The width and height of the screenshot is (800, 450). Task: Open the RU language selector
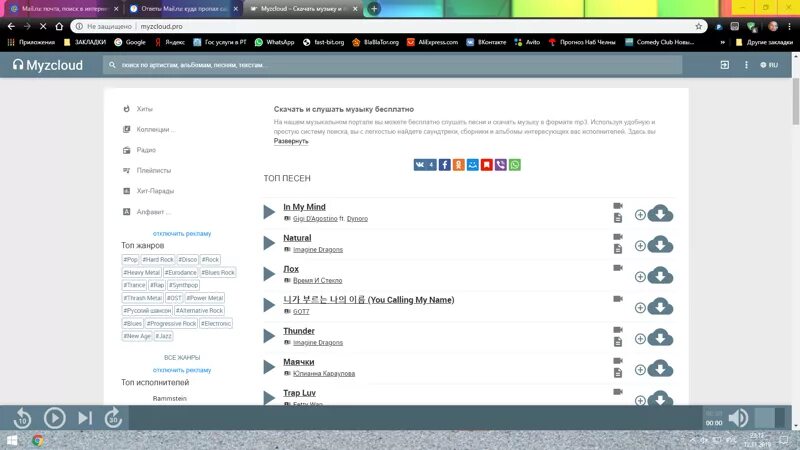click(769, 65)
